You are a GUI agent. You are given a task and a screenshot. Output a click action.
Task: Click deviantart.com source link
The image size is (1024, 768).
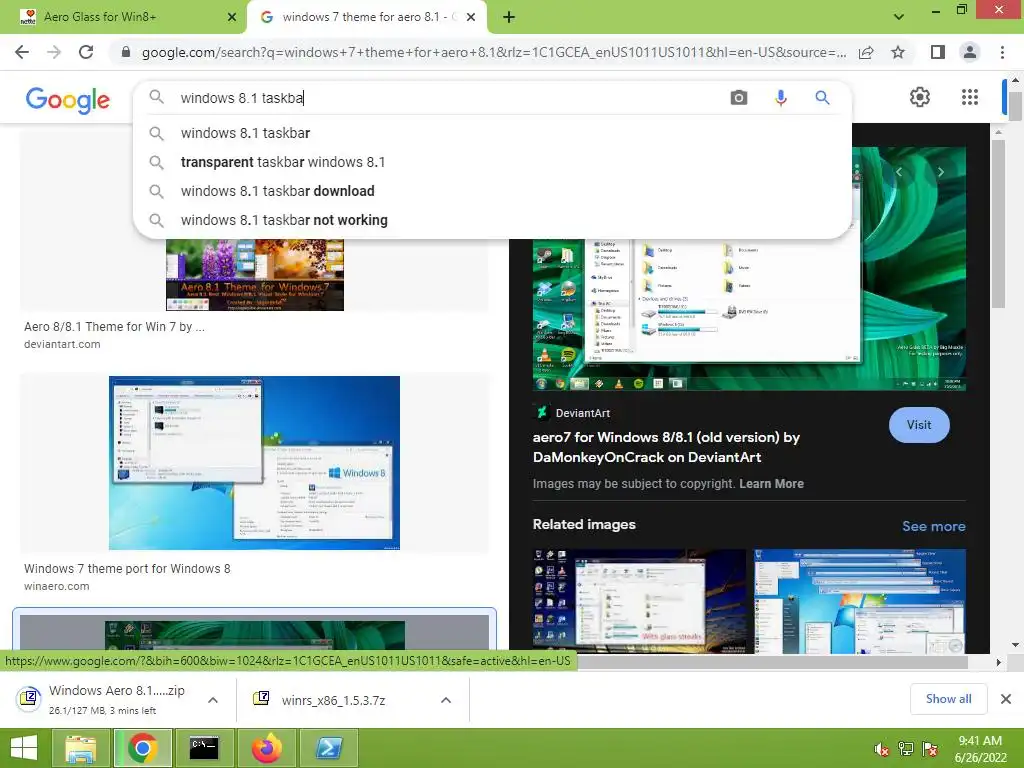(62, 344)
